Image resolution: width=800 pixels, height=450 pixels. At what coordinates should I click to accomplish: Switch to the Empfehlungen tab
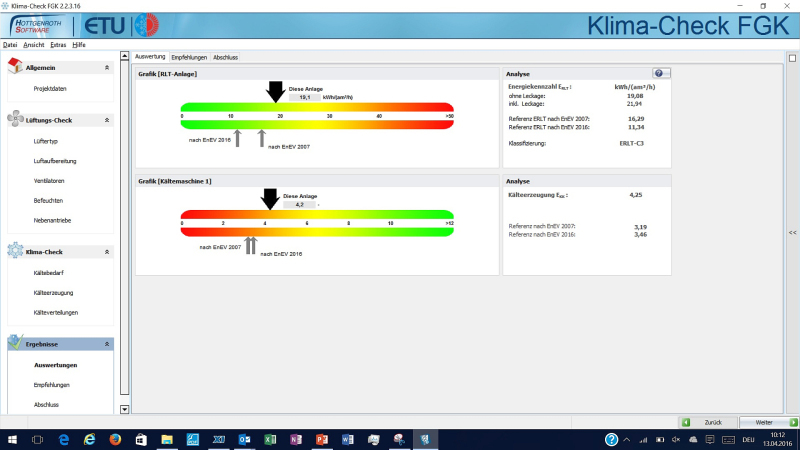coord(189,57)
